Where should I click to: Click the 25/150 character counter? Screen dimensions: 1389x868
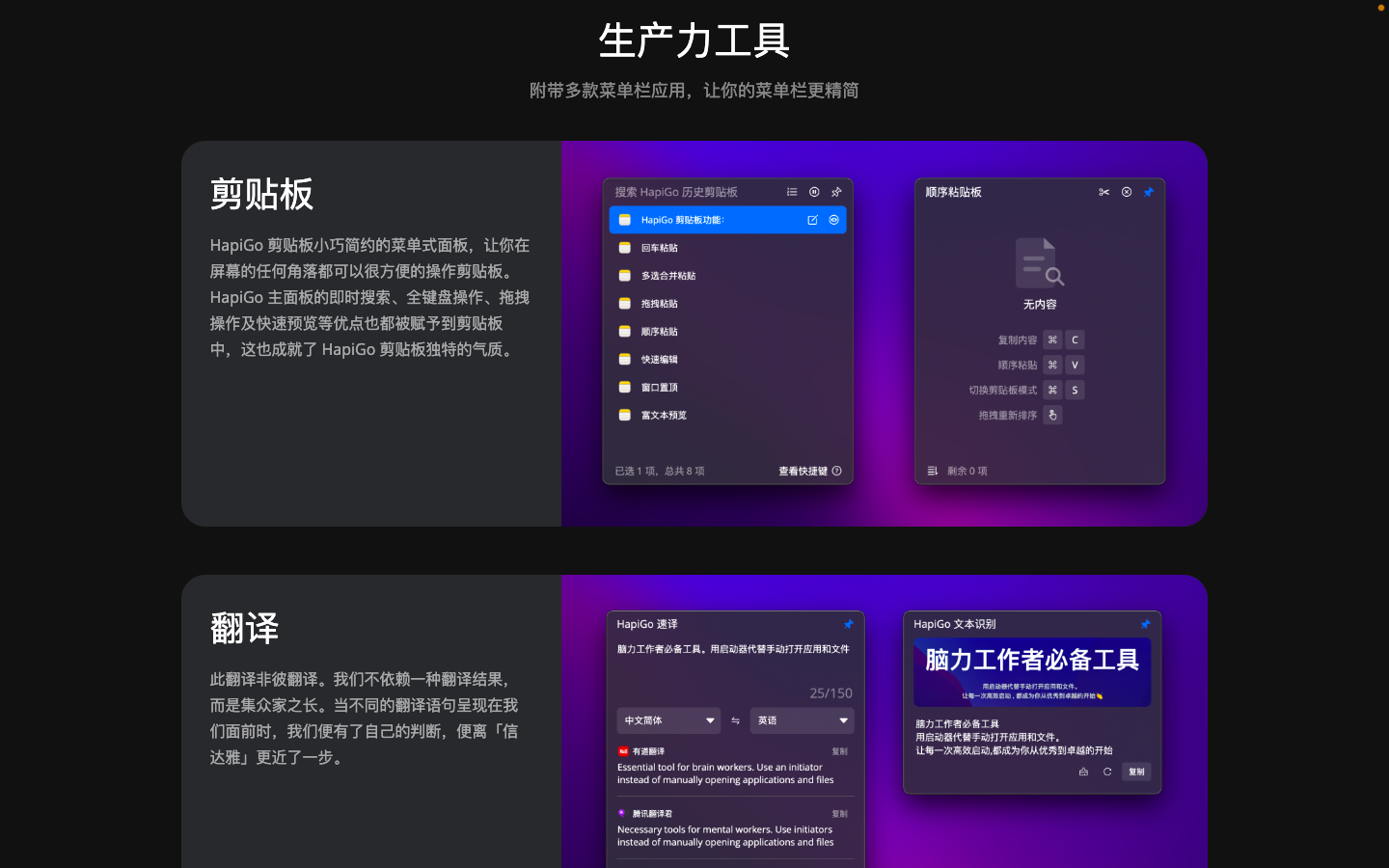[831, 693]
